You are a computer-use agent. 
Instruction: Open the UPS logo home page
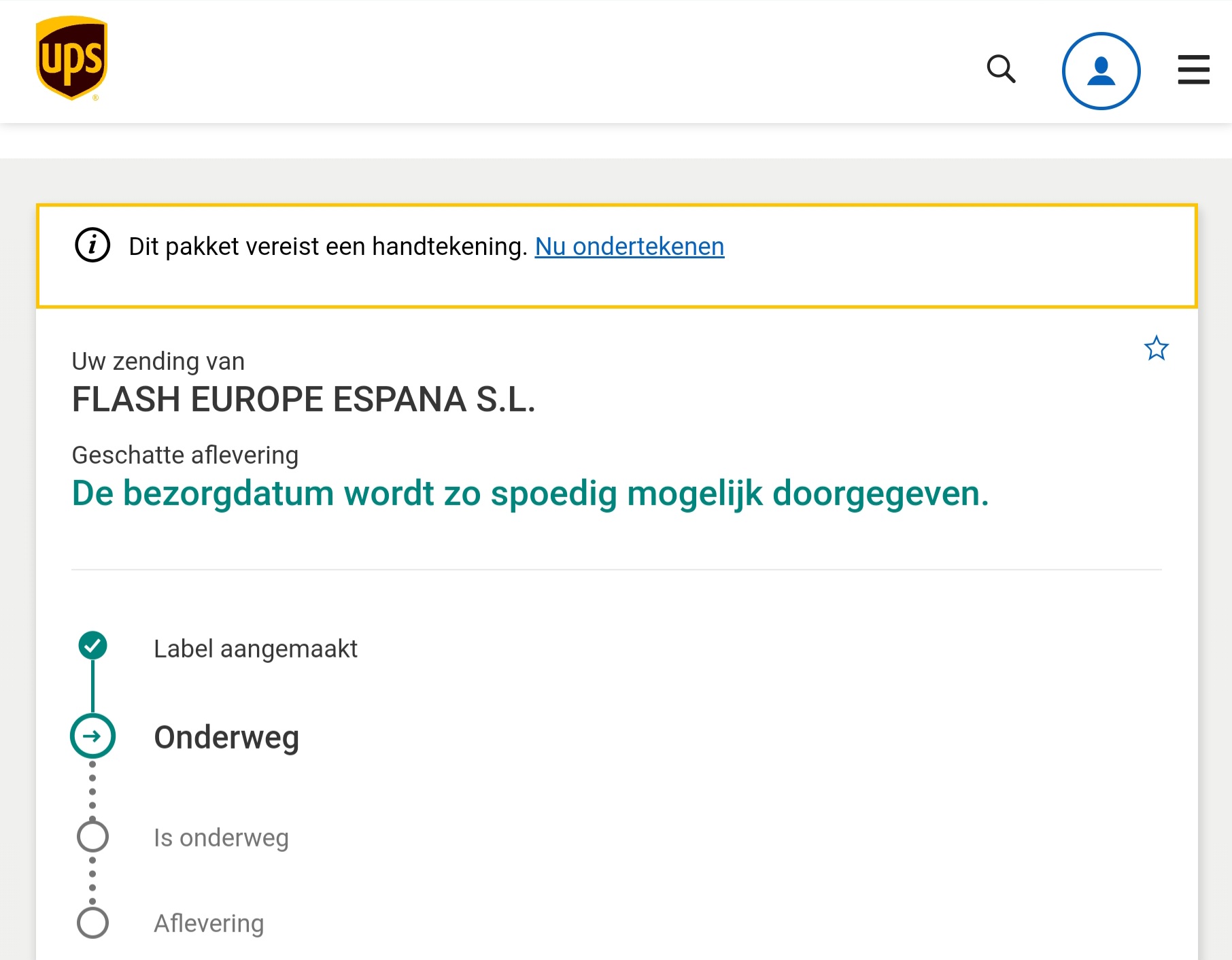pos(72,58)
